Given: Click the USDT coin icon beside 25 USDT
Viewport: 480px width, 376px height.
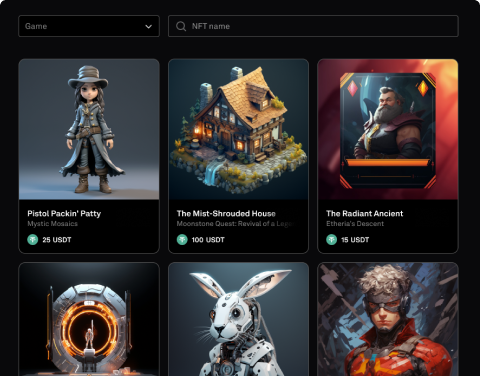Looking at the screenshot, I should [33, 239].
